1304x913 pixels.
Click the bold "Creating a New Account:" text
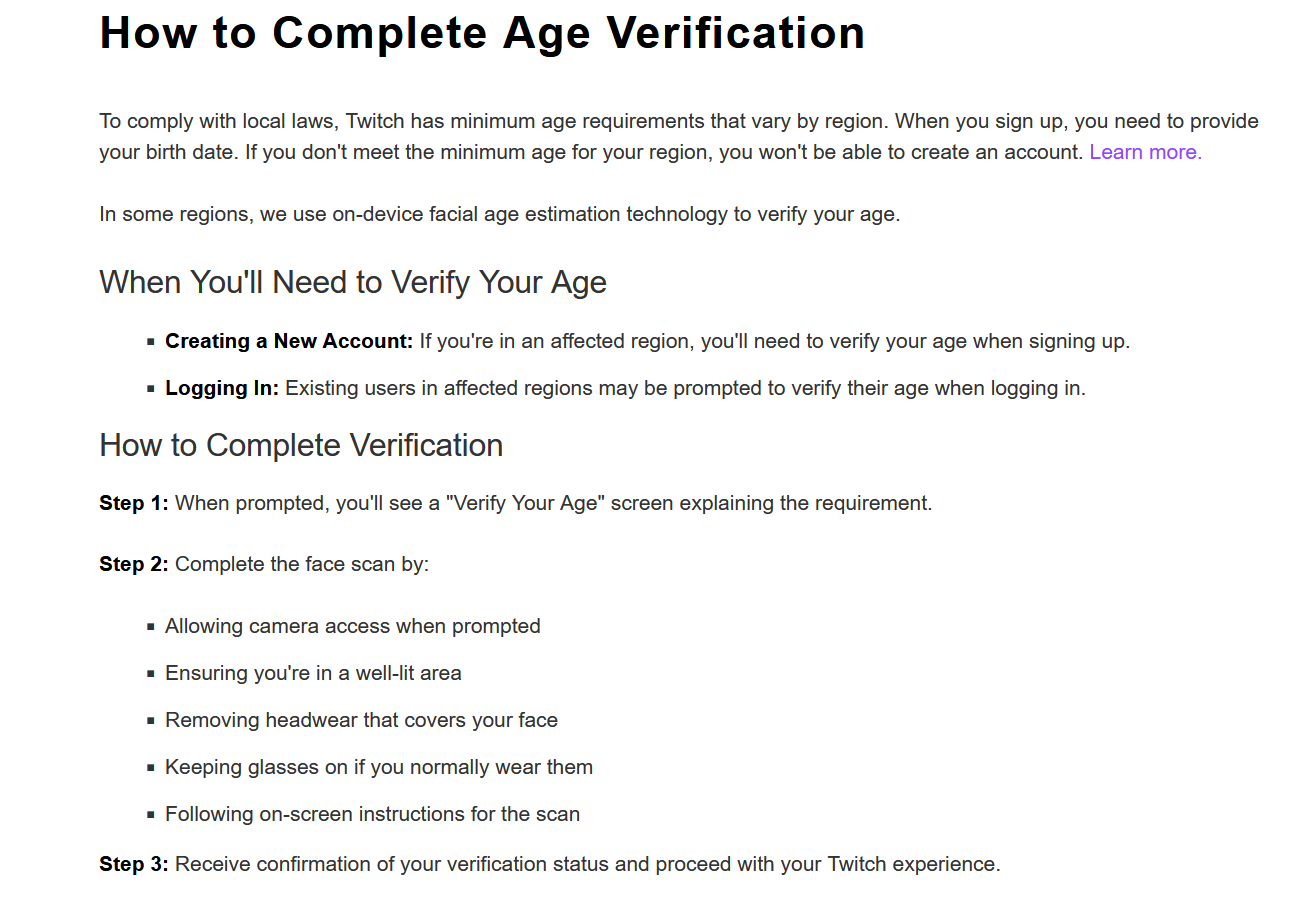pyautogui.click(x=289, y=341)
